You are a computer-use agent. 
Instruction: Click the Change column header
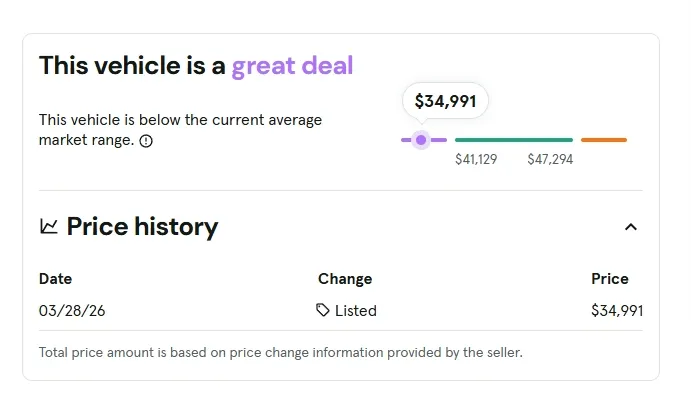345,279
